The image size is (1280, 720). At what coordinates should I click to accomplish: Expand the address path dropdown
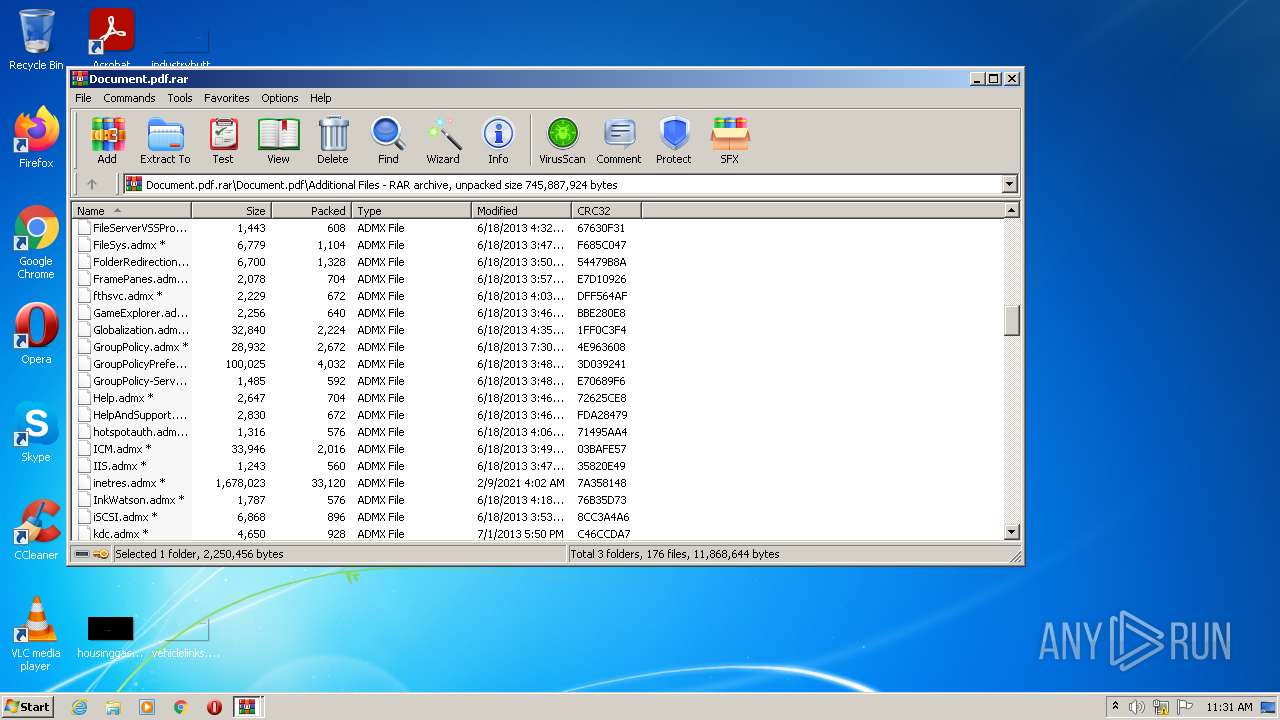pos(1009,184)
